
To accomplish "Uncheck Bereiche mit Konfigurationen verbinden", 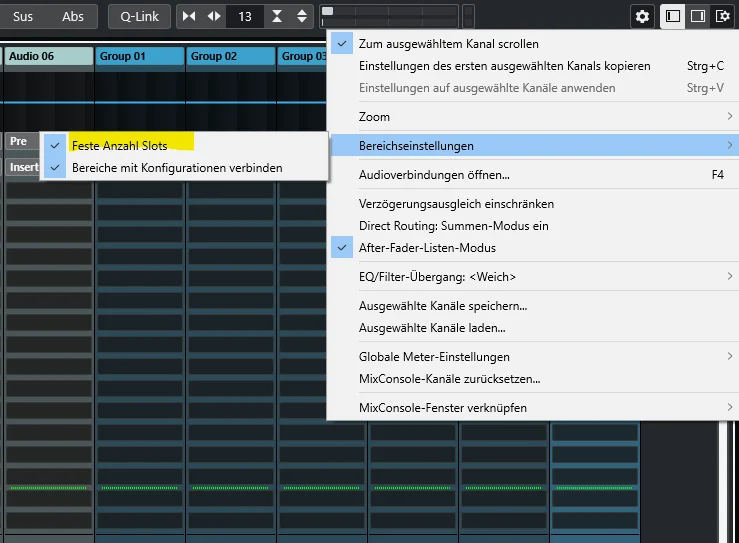I will 184,168.
